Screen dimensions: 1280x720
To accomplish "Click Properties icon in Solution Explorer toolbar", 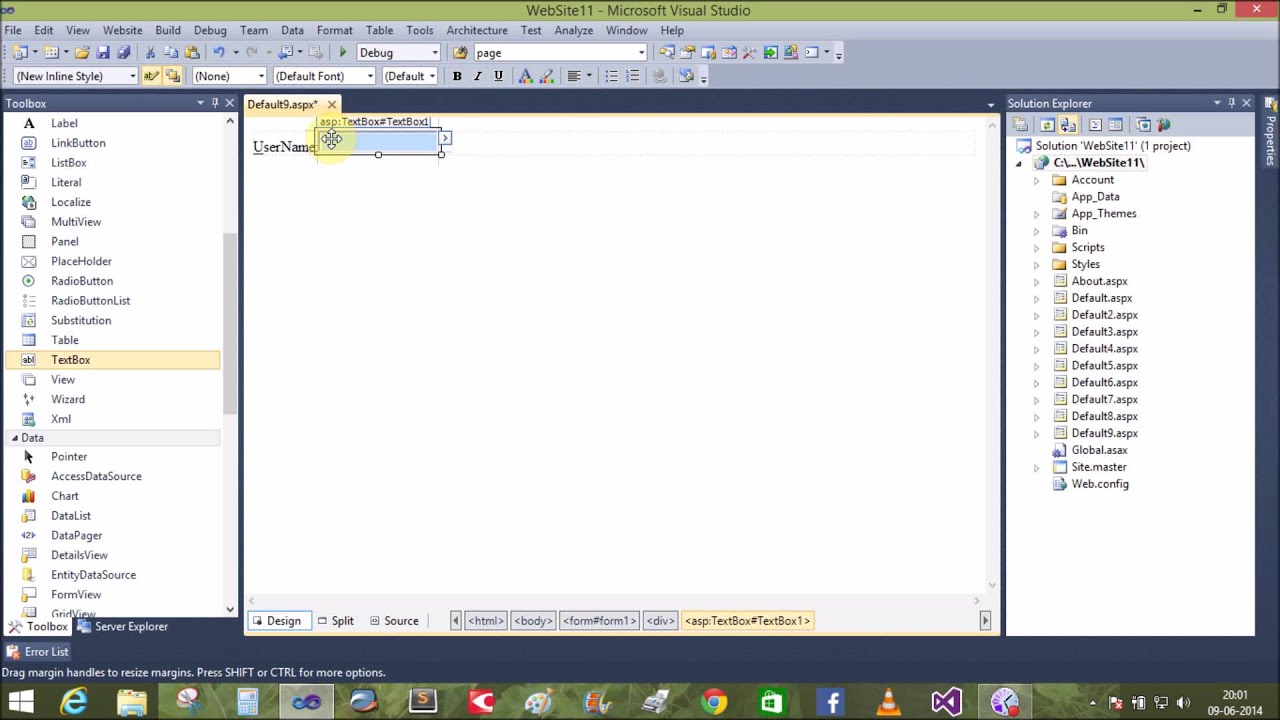I will pyautogui.click(x=1020, y=125).
